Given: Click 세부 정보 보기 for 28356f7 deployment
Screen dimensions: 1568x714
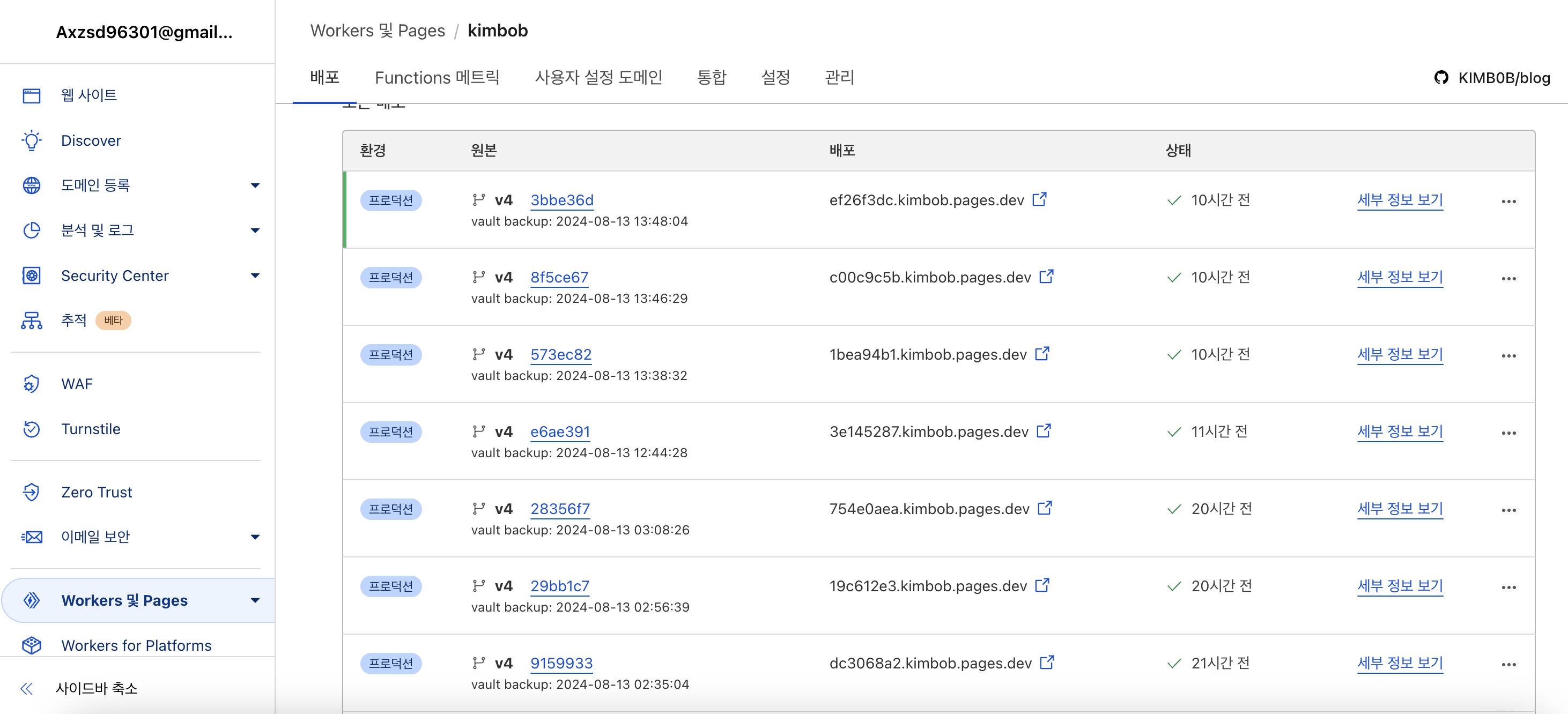Looking at the screenshot, I should click(1400, 508).
